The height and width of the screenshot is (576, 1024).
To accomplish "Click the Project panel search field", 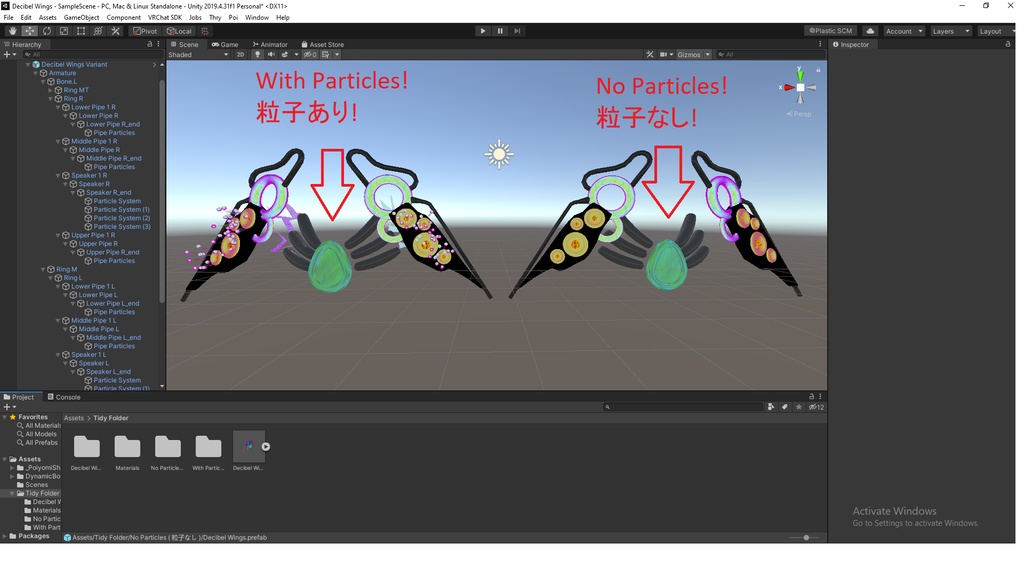I will 682,407.
